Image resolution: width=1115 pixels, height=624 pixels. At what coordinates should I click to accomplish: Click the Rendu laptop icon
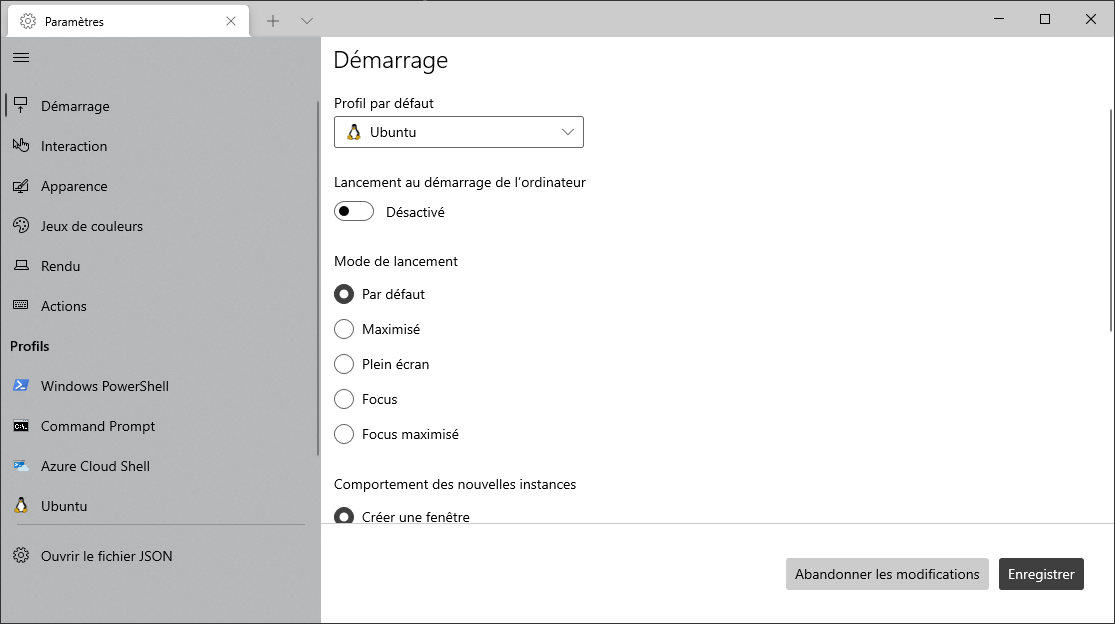point(21,265)
